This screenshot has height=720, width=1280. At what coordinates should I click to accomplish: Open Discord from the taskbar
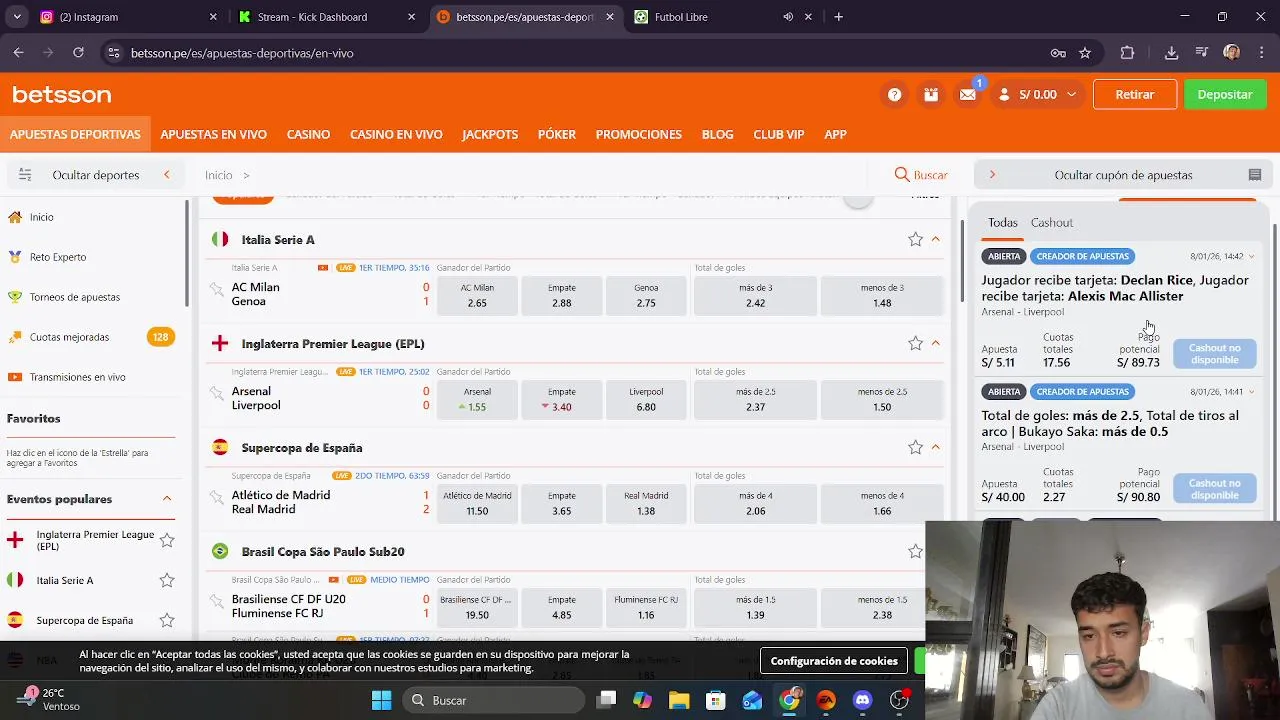point(862,700)
